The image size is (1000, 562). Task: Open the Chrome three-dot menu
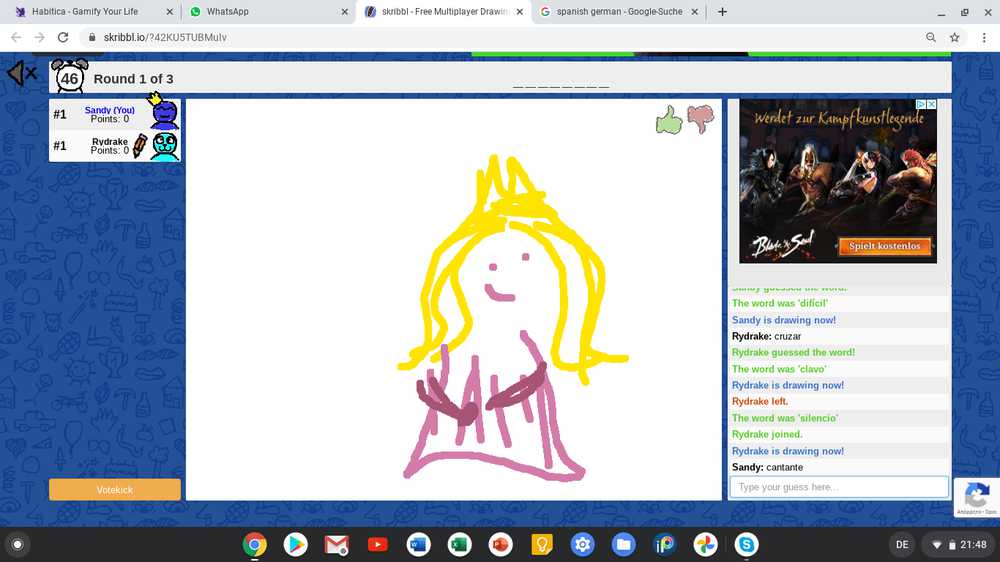[983, 37]
